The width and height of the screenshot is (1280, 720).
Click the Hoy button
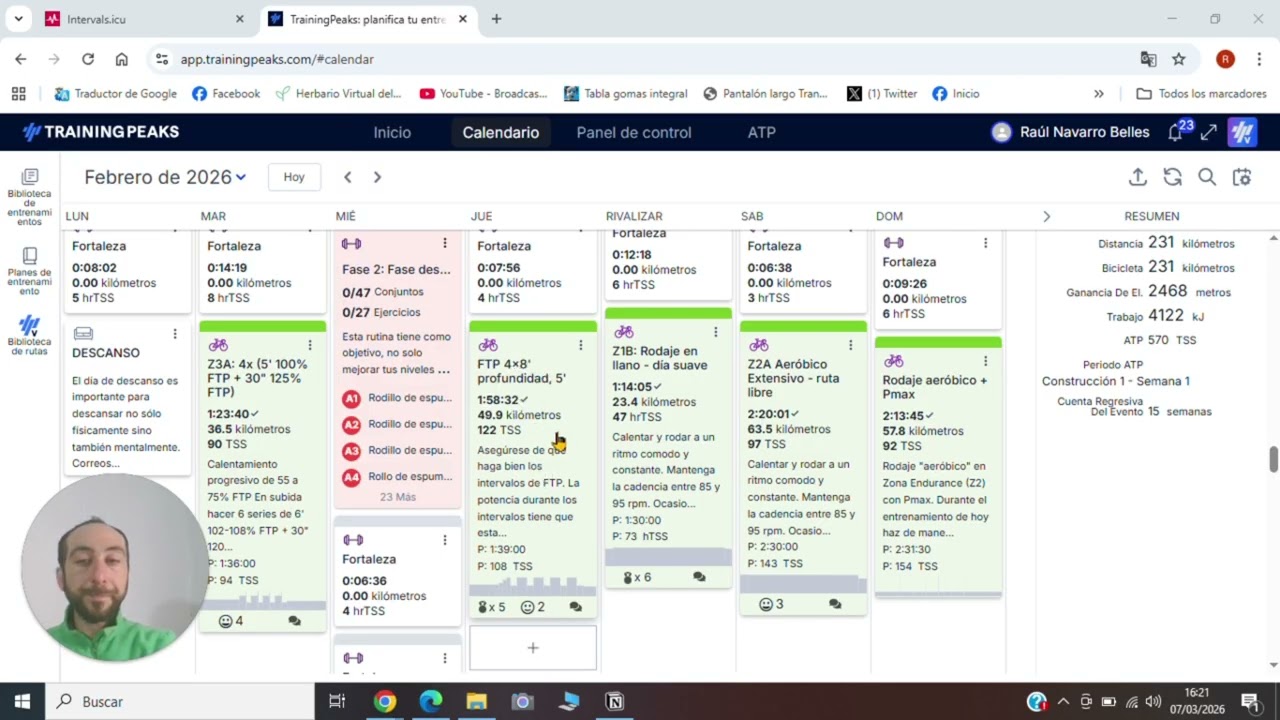[x=294, y=177]
